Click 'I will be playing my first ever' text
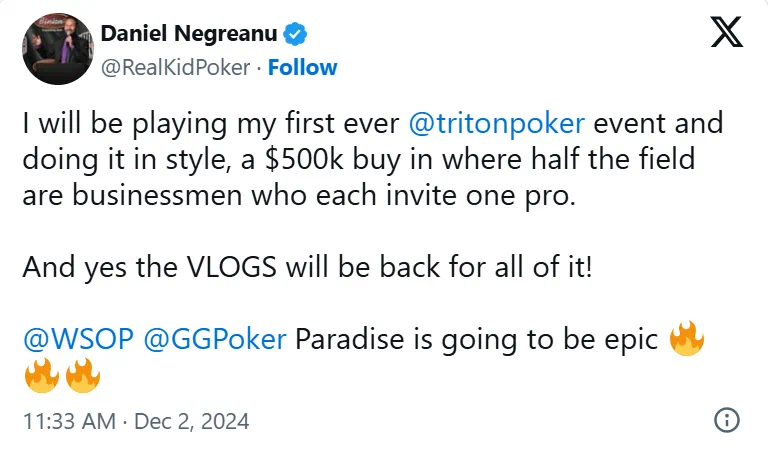This screenshot has height=450, width=768. click(x=212, y=124)
